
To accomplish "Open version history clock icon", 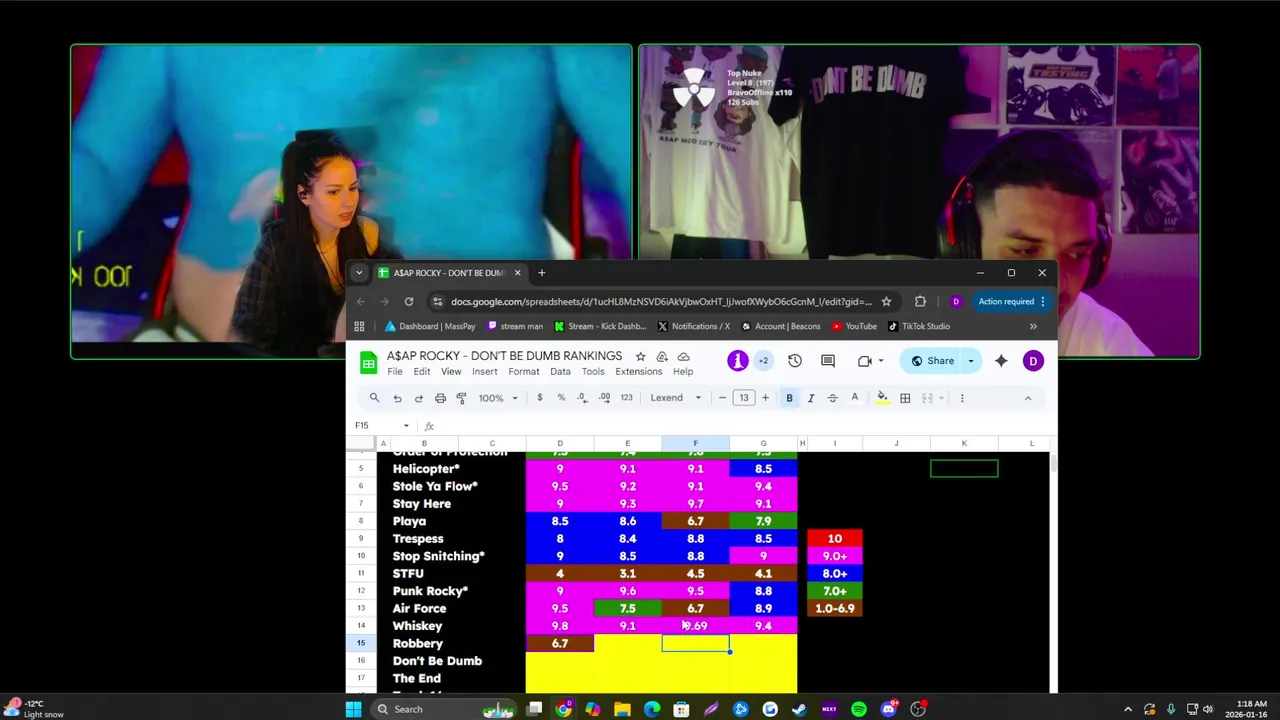I will point(795,361).
